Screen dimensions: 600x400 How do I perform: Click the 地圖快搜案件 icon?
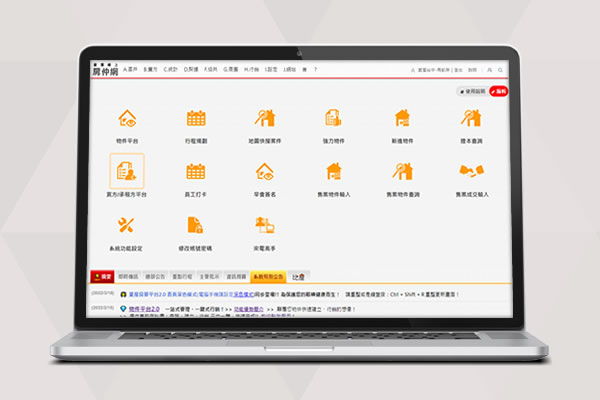point(264,119)
